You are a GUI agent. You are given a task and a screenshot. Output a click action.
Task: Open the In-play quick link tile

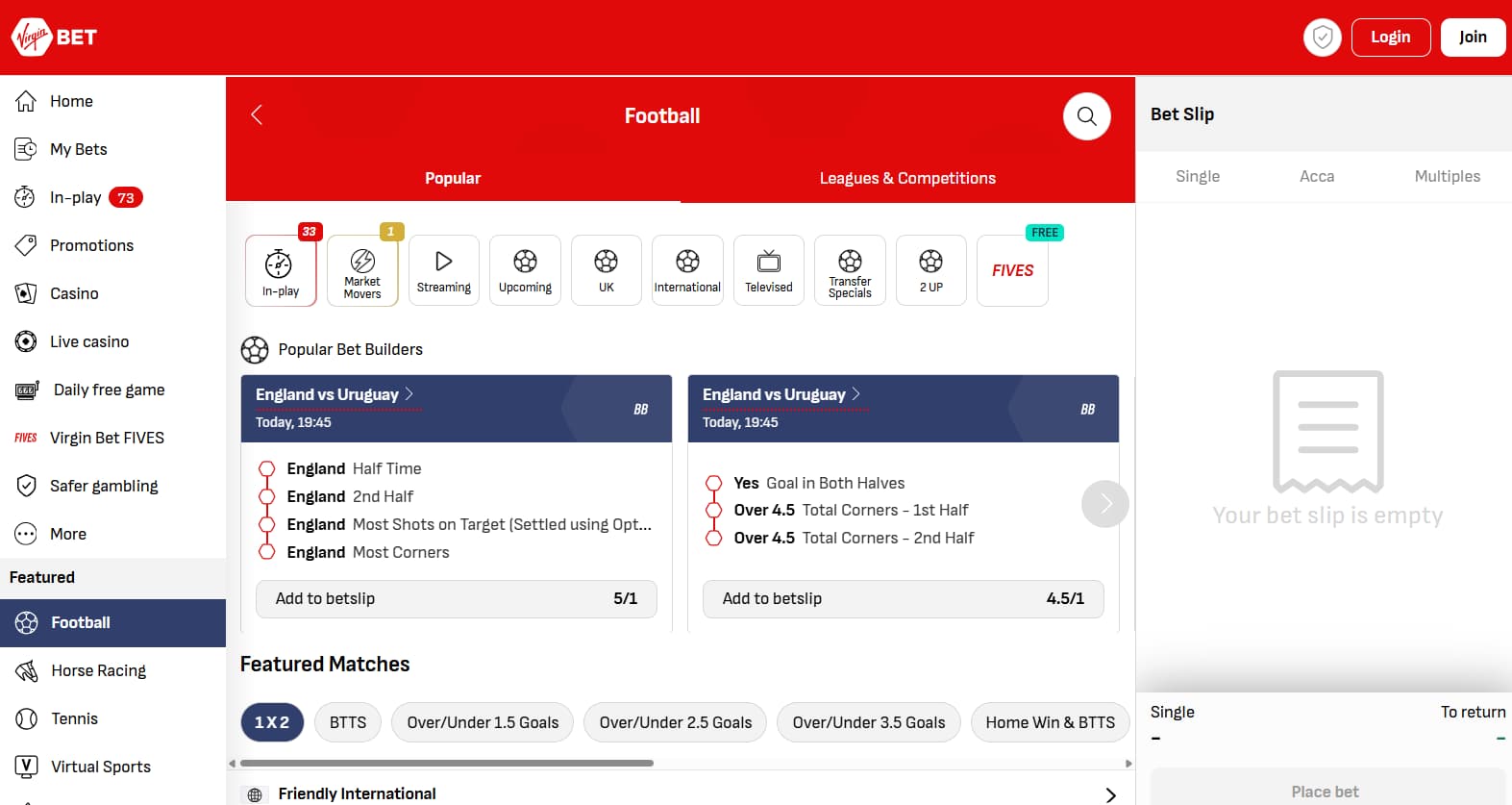tap(281, 270)
